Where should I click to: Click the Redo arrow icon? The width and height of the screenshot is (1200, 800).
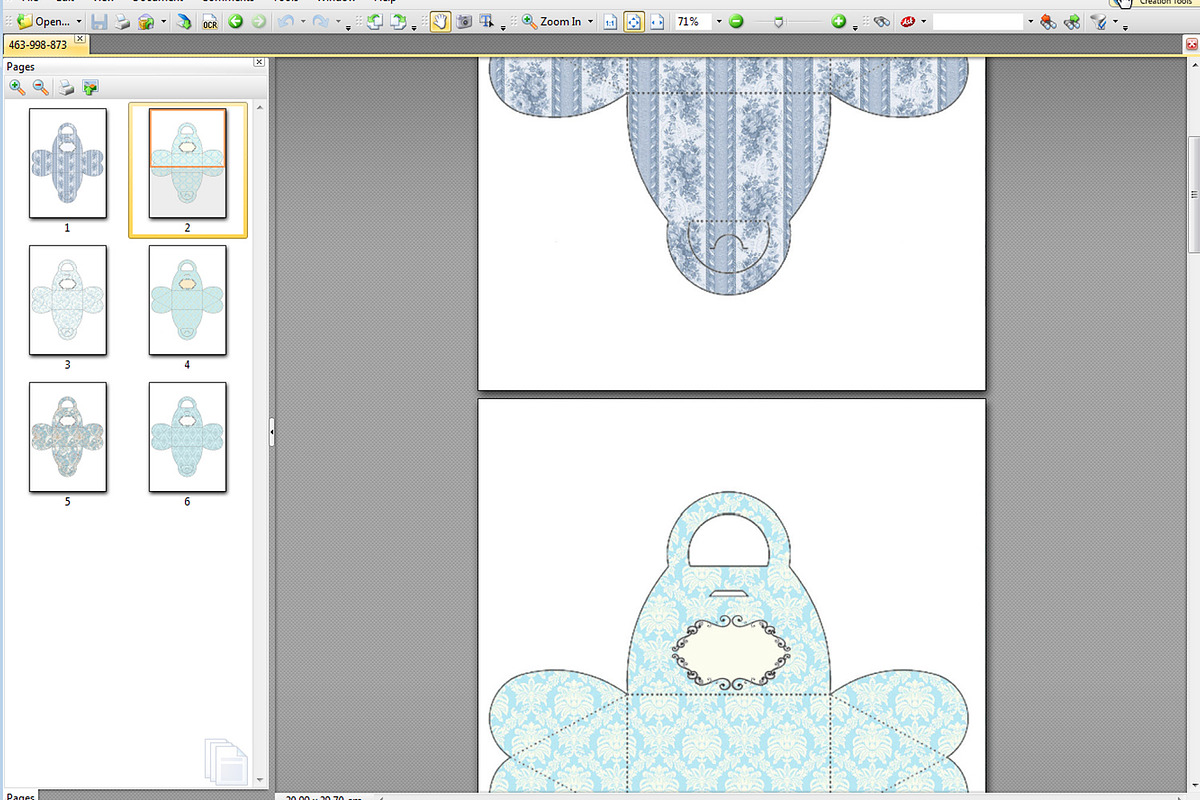point(321,21)
